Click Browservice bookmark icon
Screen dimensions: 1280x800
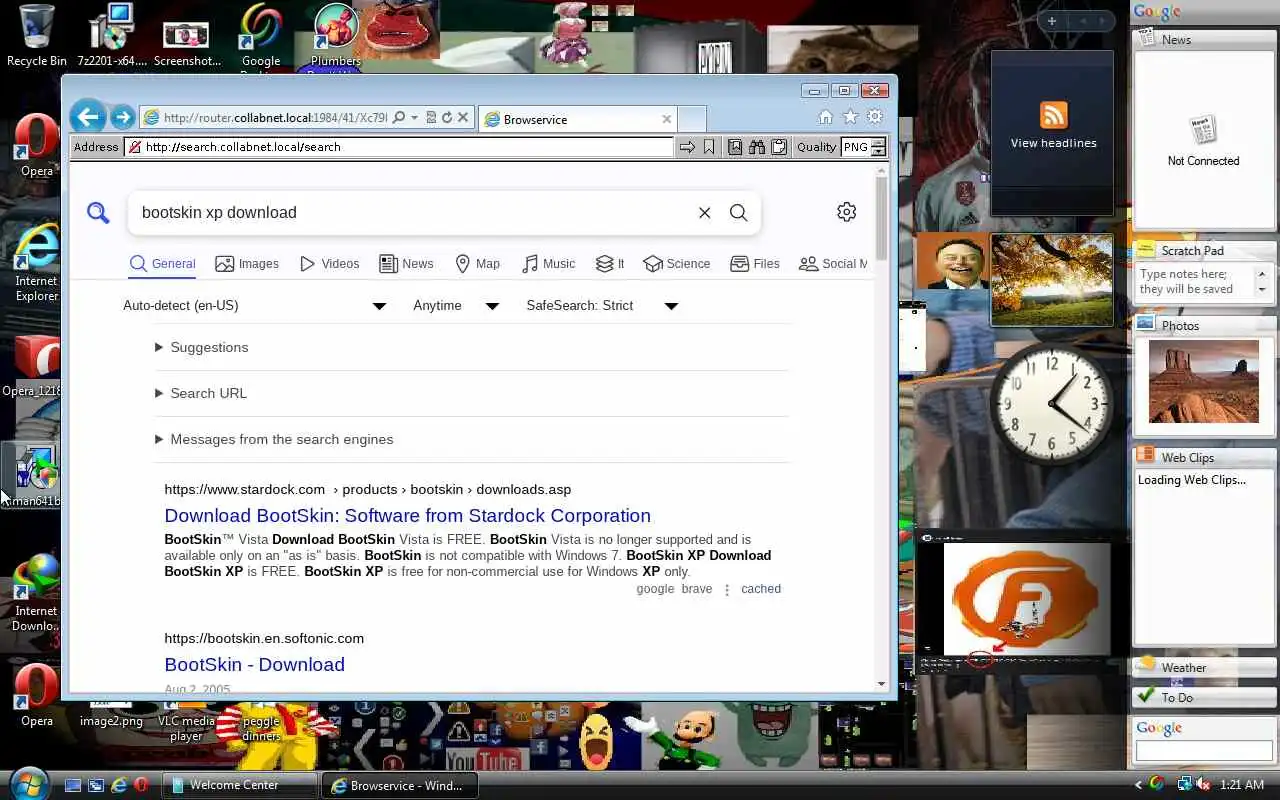(x=709, y=147)
